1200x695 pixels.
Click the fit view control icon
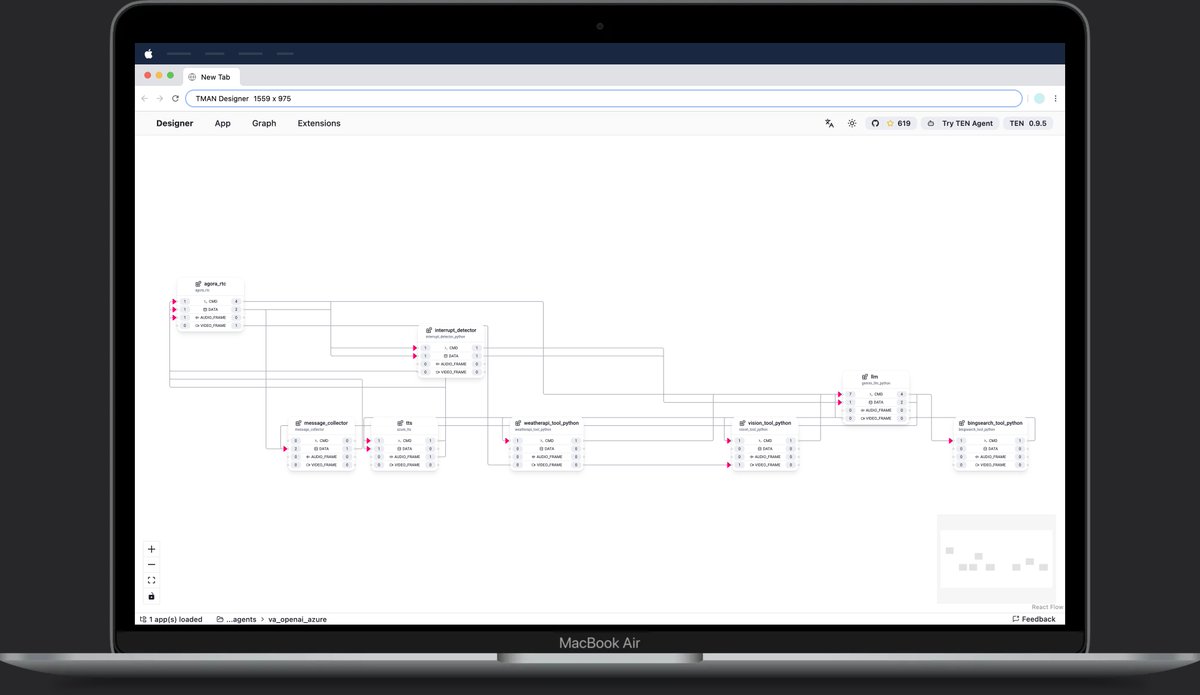click(151, 580)
